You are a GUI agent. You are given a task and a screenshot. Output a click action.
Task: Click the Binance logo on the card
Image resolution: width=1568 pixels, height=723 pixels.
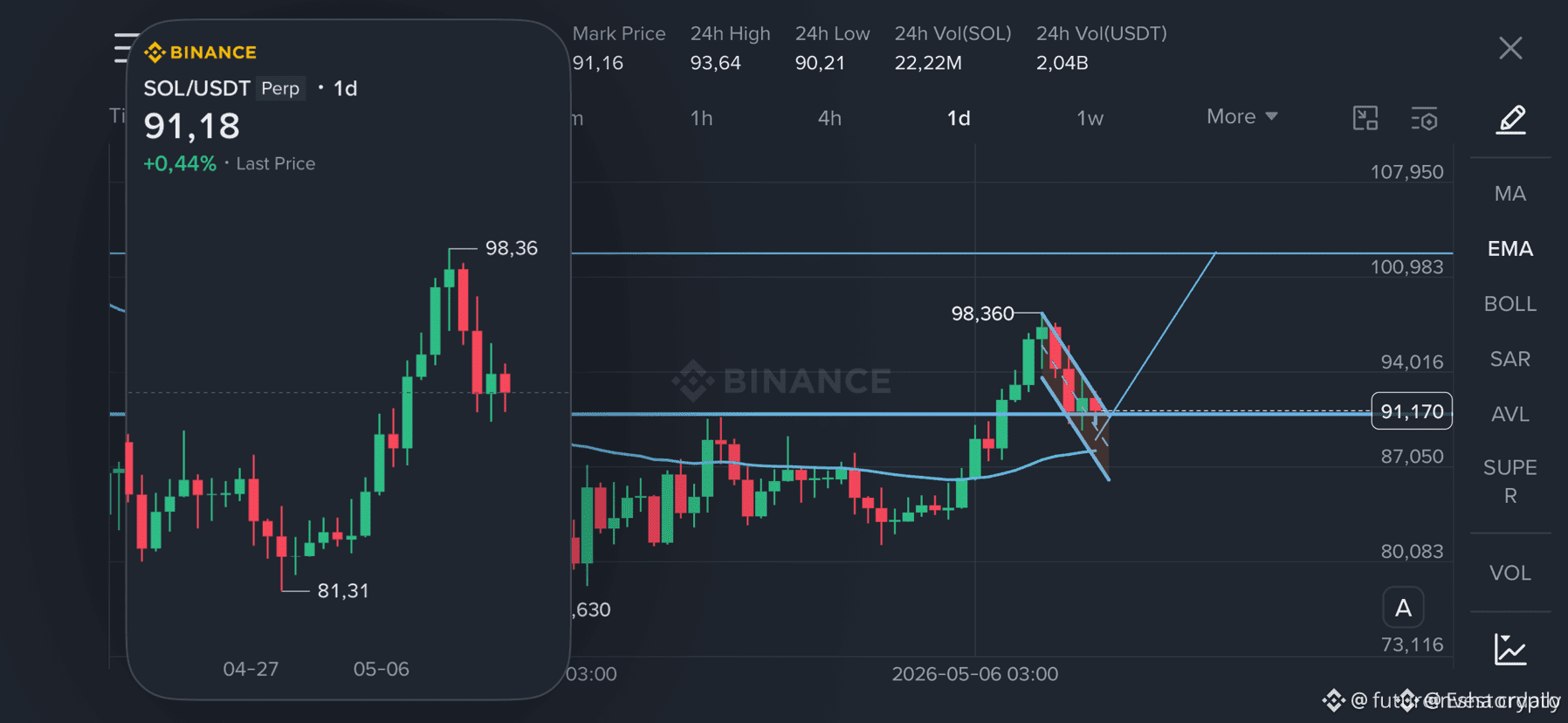pos(201,52)
